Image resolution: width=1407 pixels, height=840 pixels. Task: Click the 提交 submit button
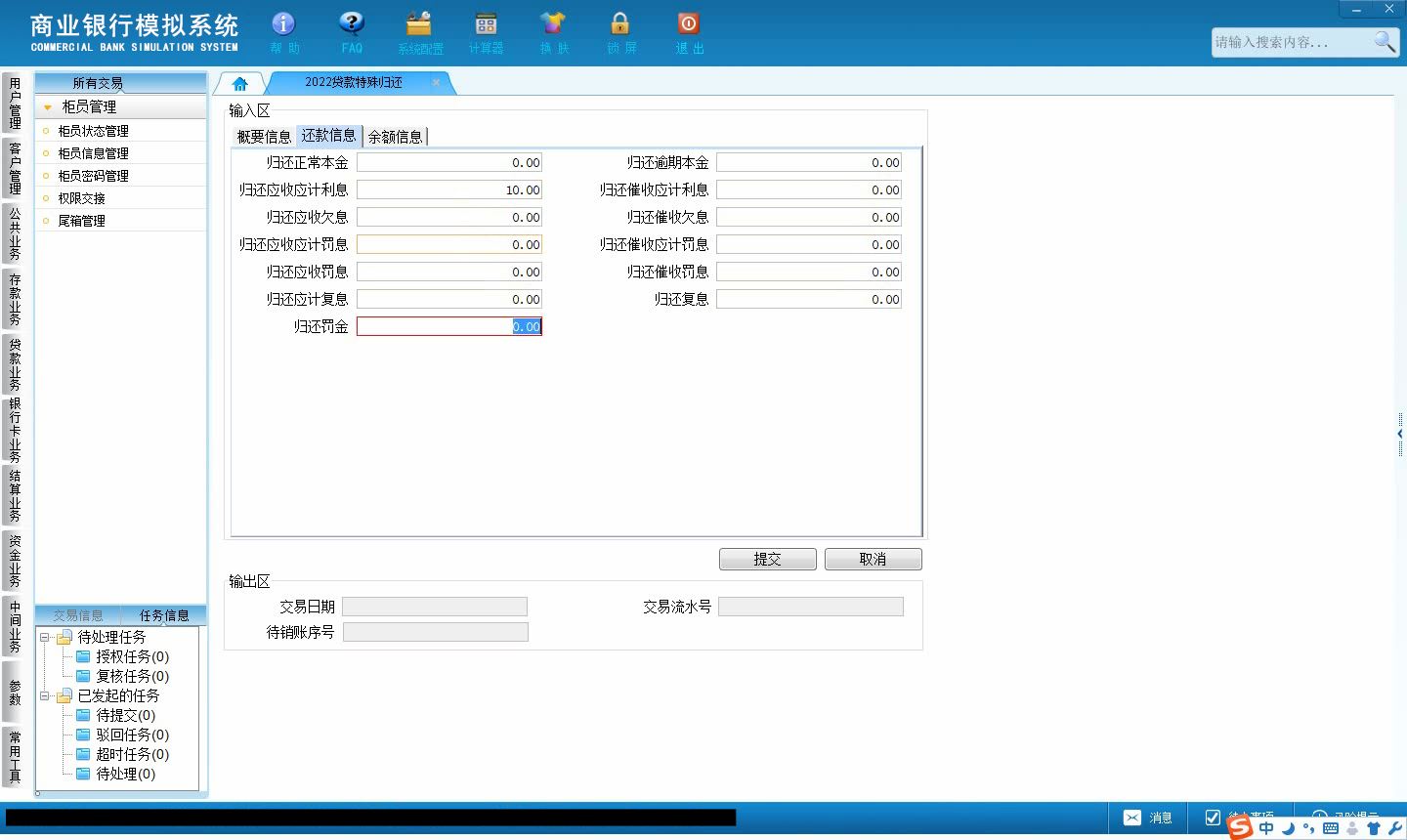(x=767, y=559)
